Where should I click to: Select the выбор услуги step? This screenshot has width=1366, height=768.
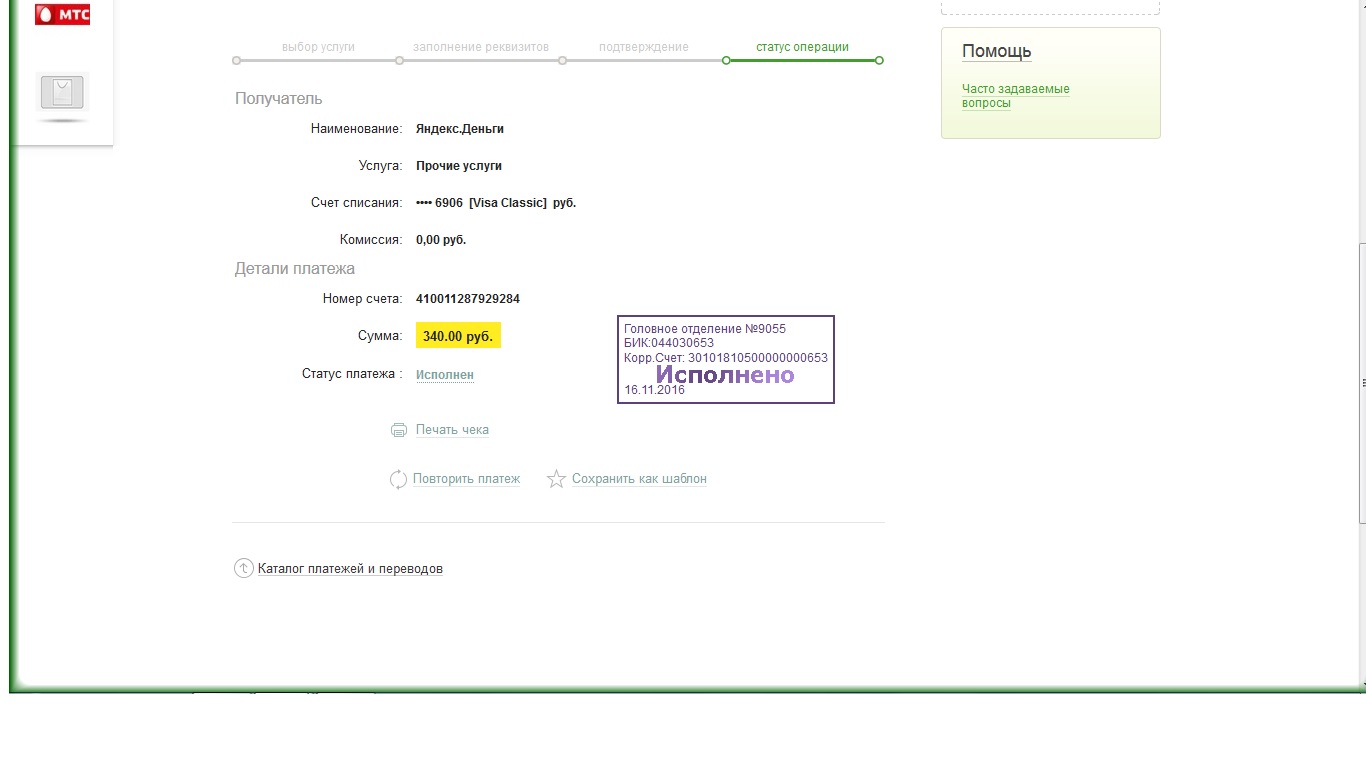(318, 47)
